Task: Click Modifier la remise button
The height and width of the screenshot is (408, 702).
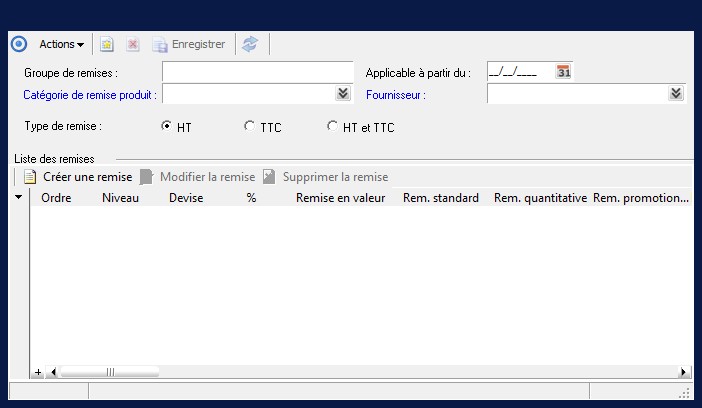Action: (x=197, y=177)
